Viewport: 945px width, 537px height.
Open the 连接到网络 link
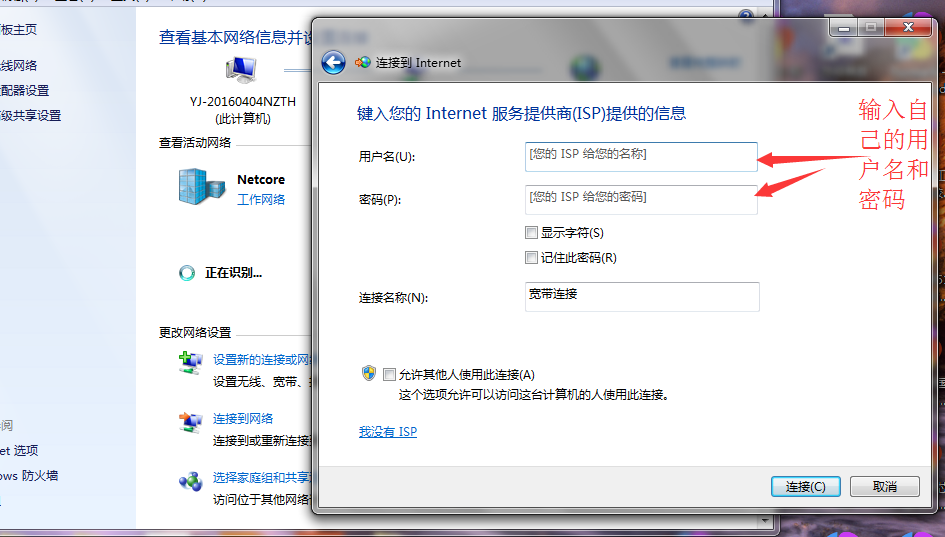click(243, 418)
